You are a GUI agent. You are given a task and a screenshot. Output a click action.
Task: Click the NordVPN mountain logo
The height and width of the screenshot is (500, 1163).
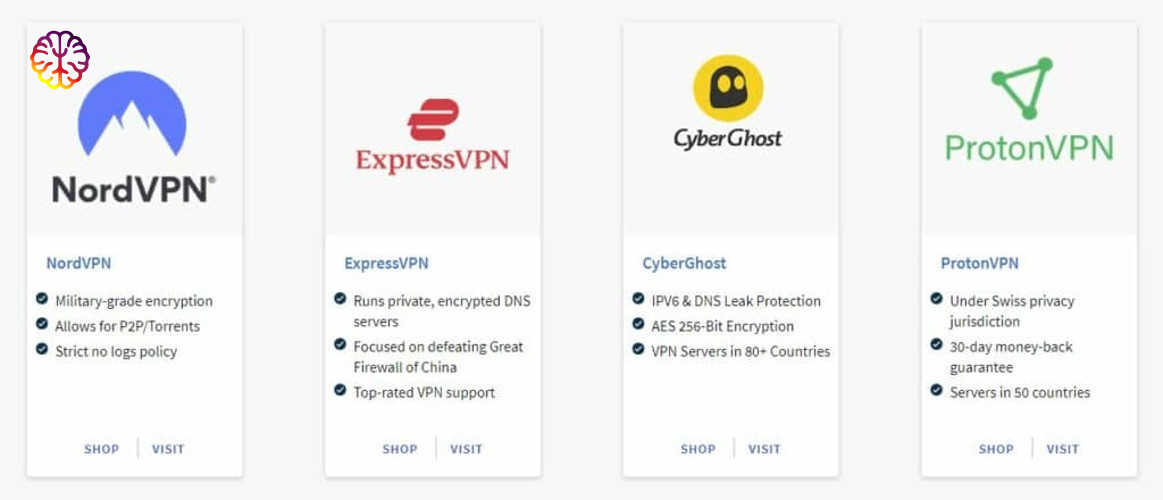click(132, 114)
